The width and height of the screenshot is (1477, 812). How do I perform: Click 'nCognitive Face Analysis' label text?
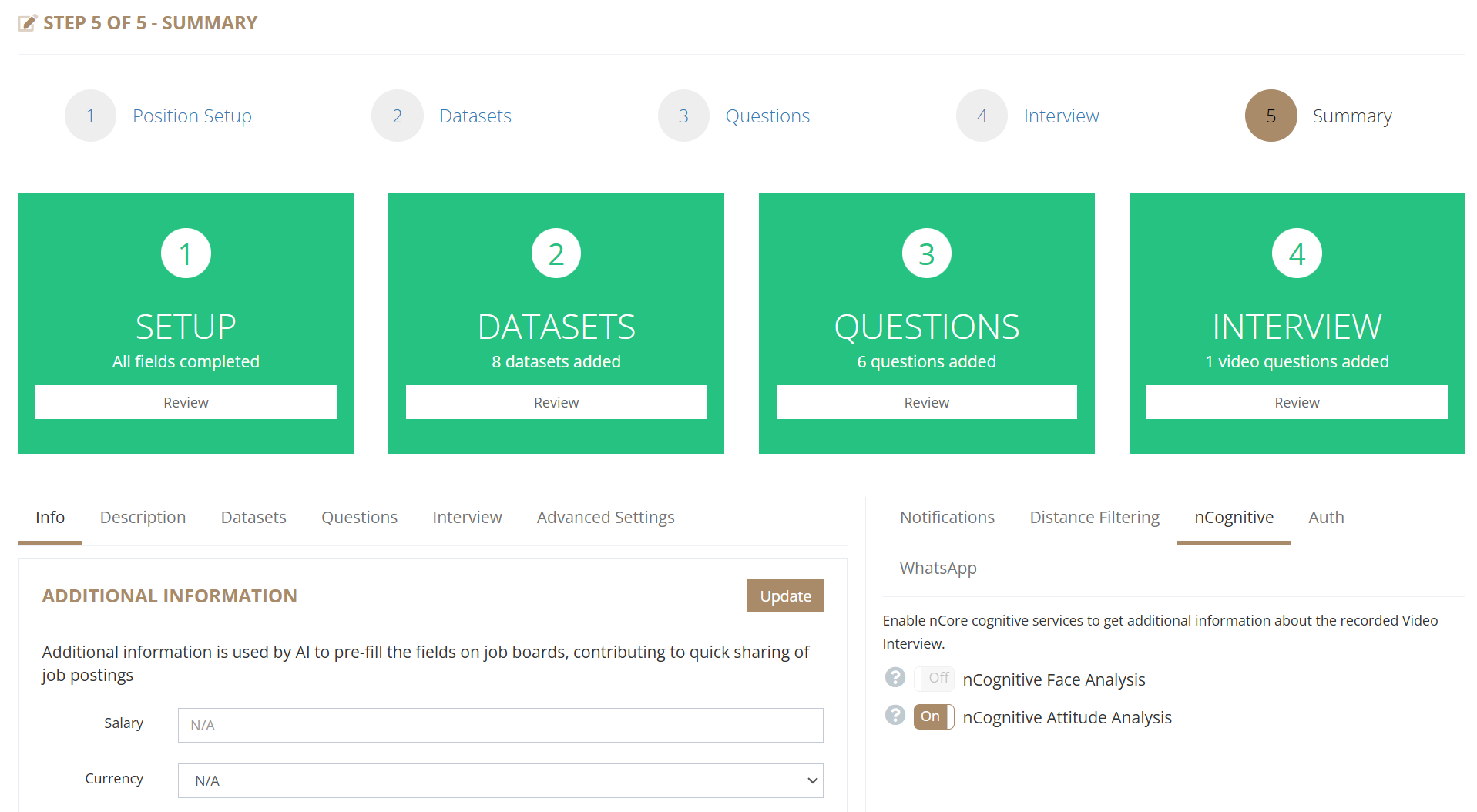[x=1054, y=679]
